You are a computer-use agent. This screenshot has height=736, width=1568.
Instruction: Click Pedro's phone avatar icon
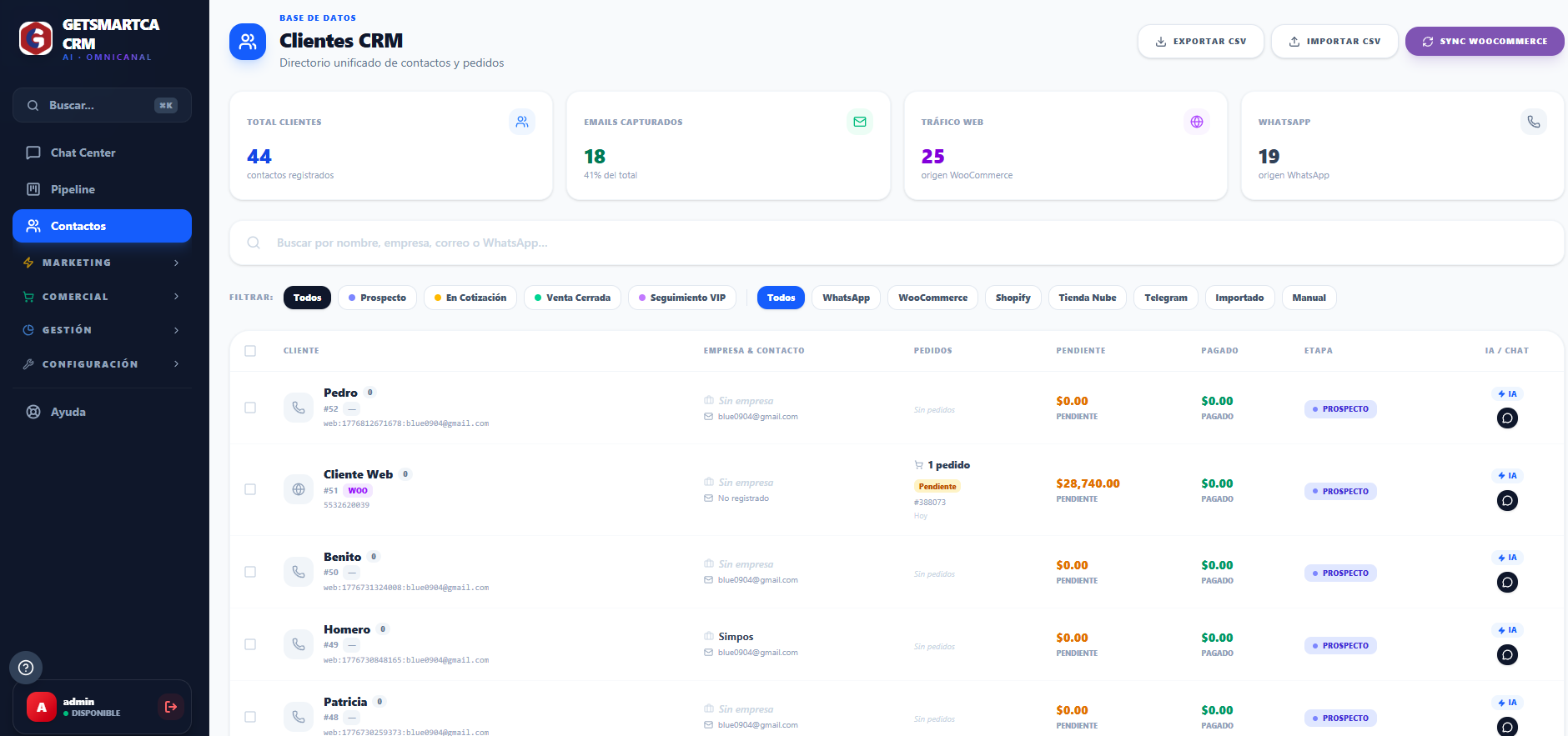[x=299, y=408]
